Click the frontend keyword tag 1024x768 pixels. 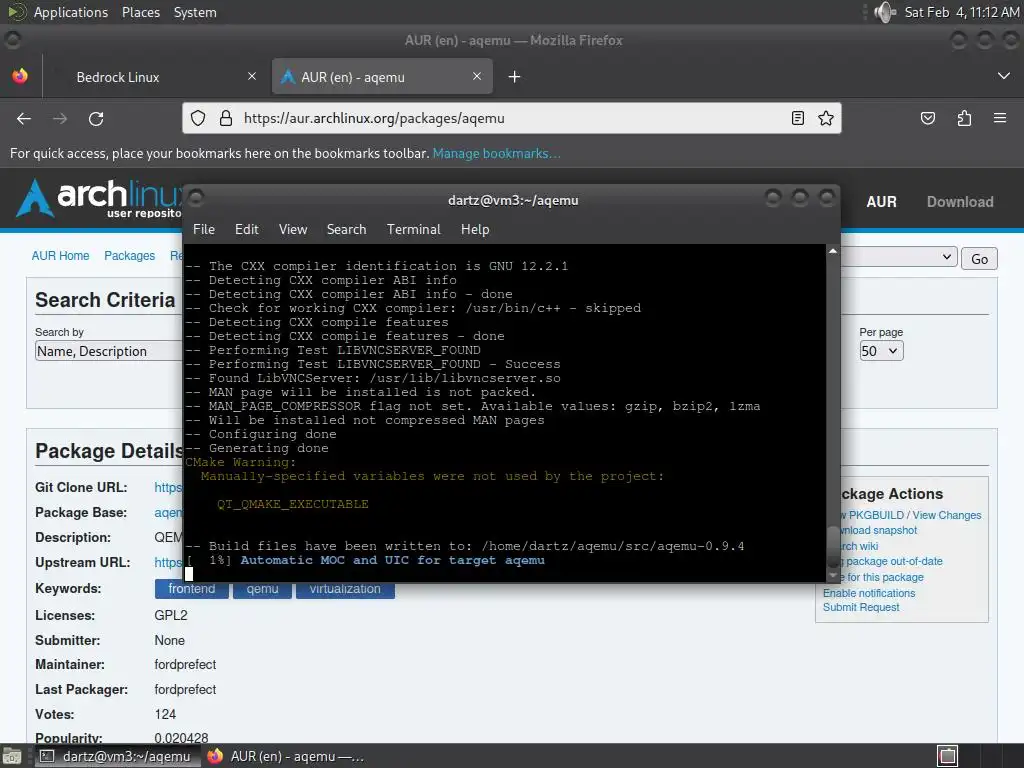click(x=191, y=589)
